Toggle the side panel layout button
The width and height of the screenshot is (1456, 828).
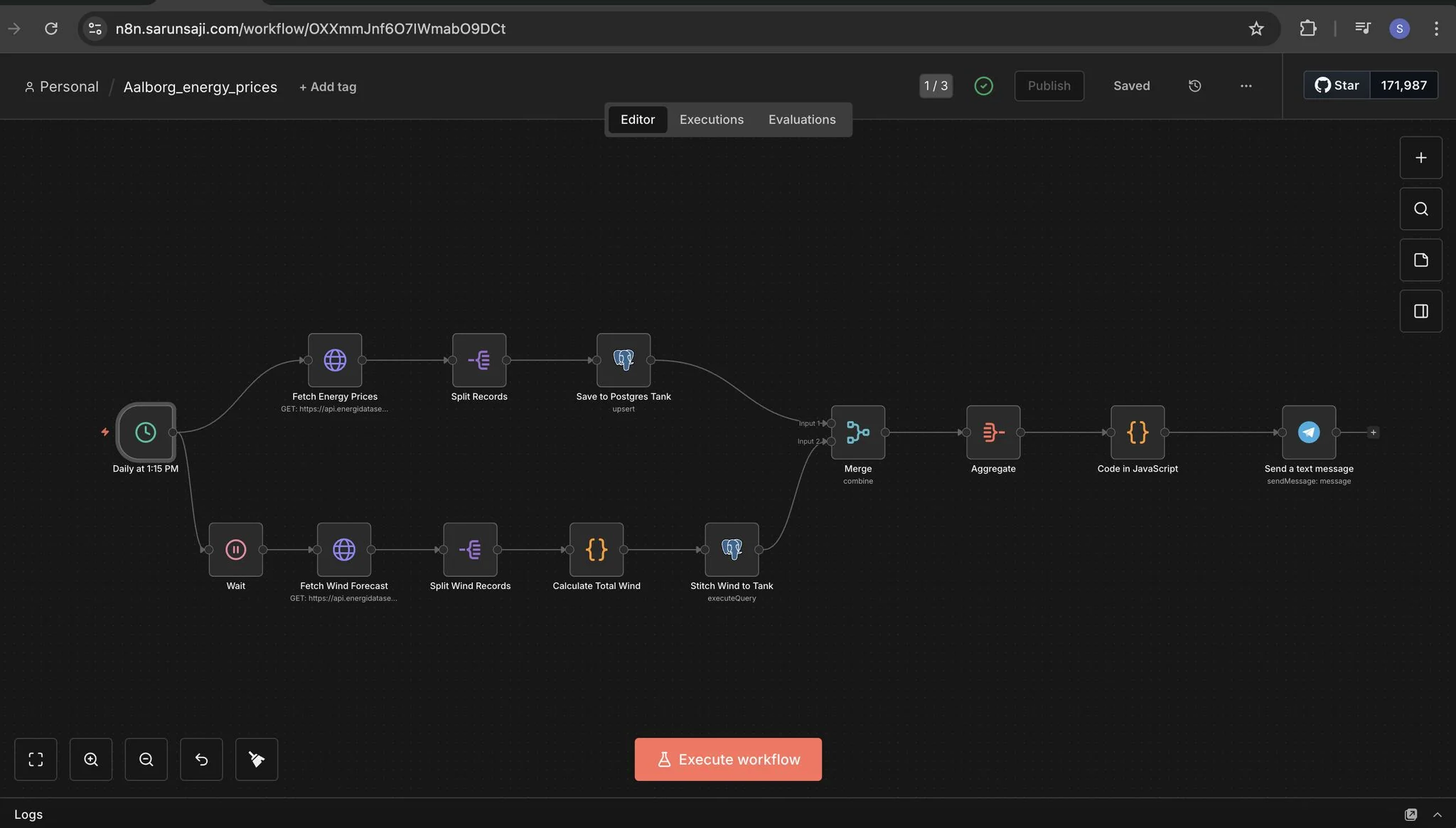click(x=1420, y=311)
